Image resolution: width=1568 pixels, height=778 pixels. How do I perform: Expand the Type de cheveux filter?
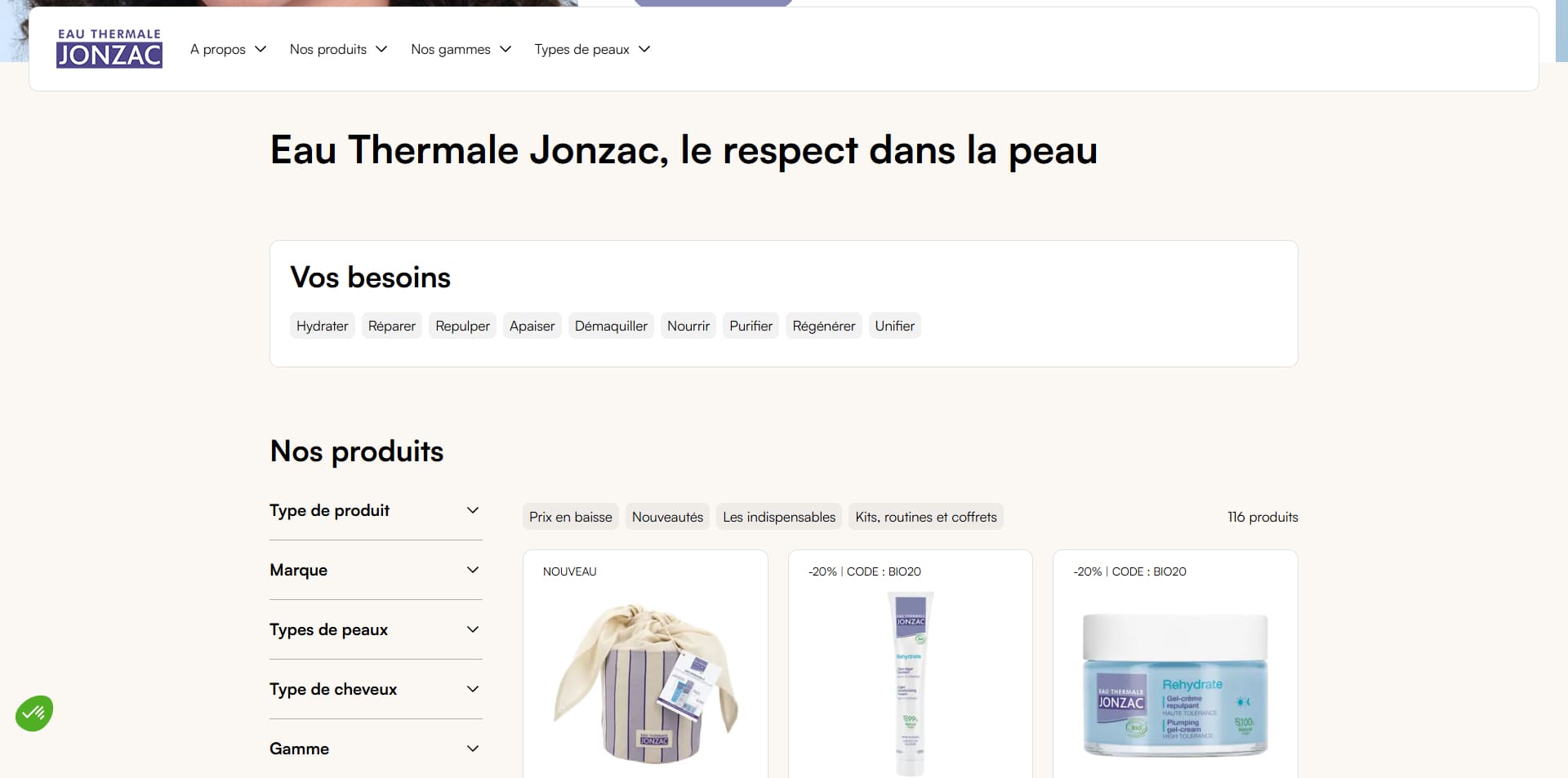coord(376,689)
